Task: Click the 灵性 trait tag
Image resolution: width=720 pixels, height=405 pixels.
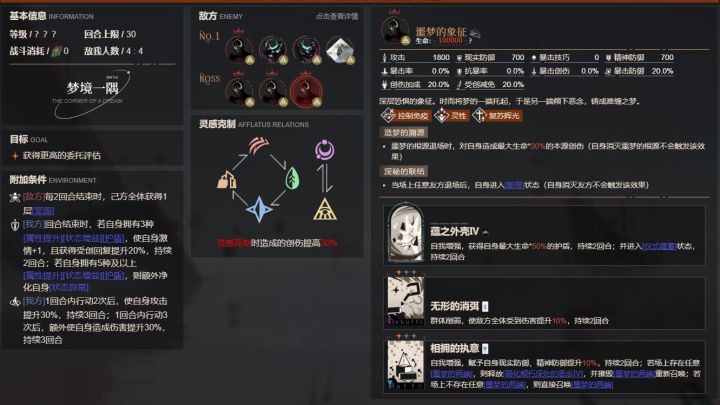Action: 452,116
